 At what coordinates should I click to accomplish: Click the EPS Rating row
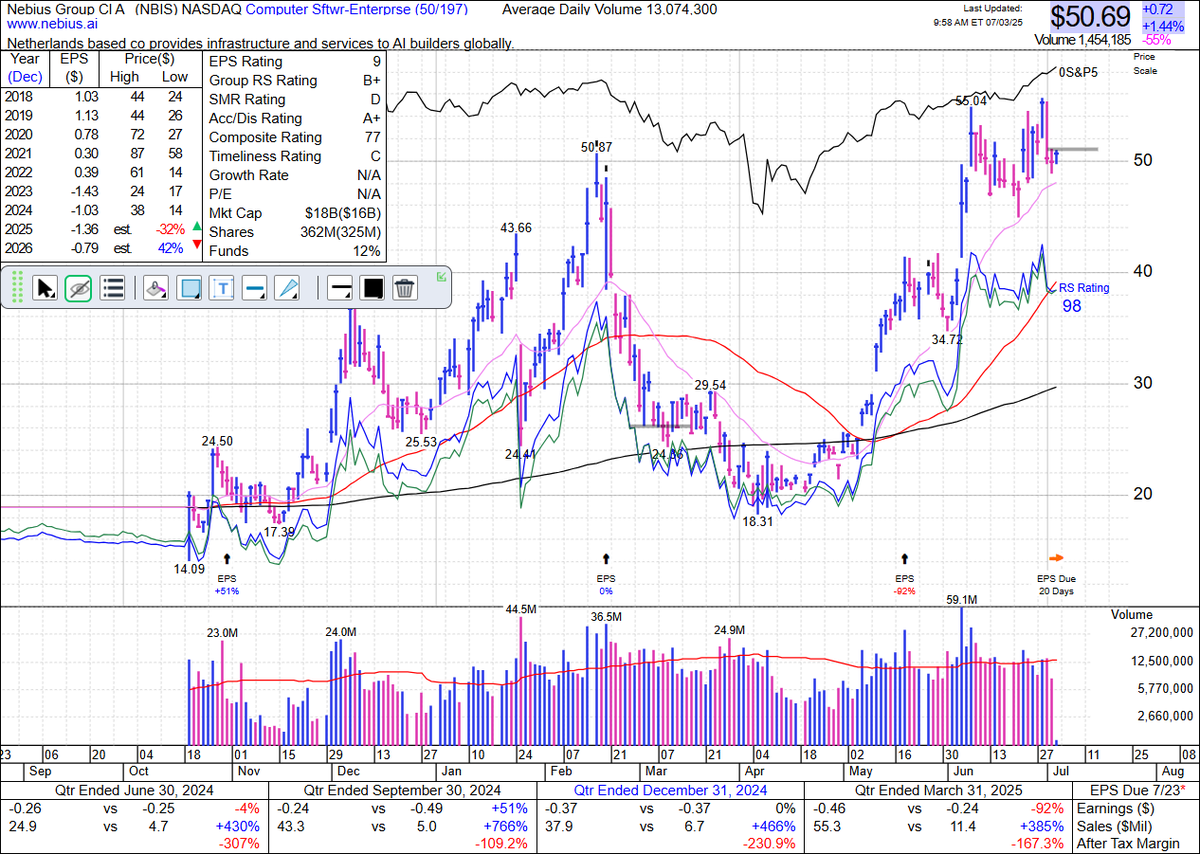[294, 62]
